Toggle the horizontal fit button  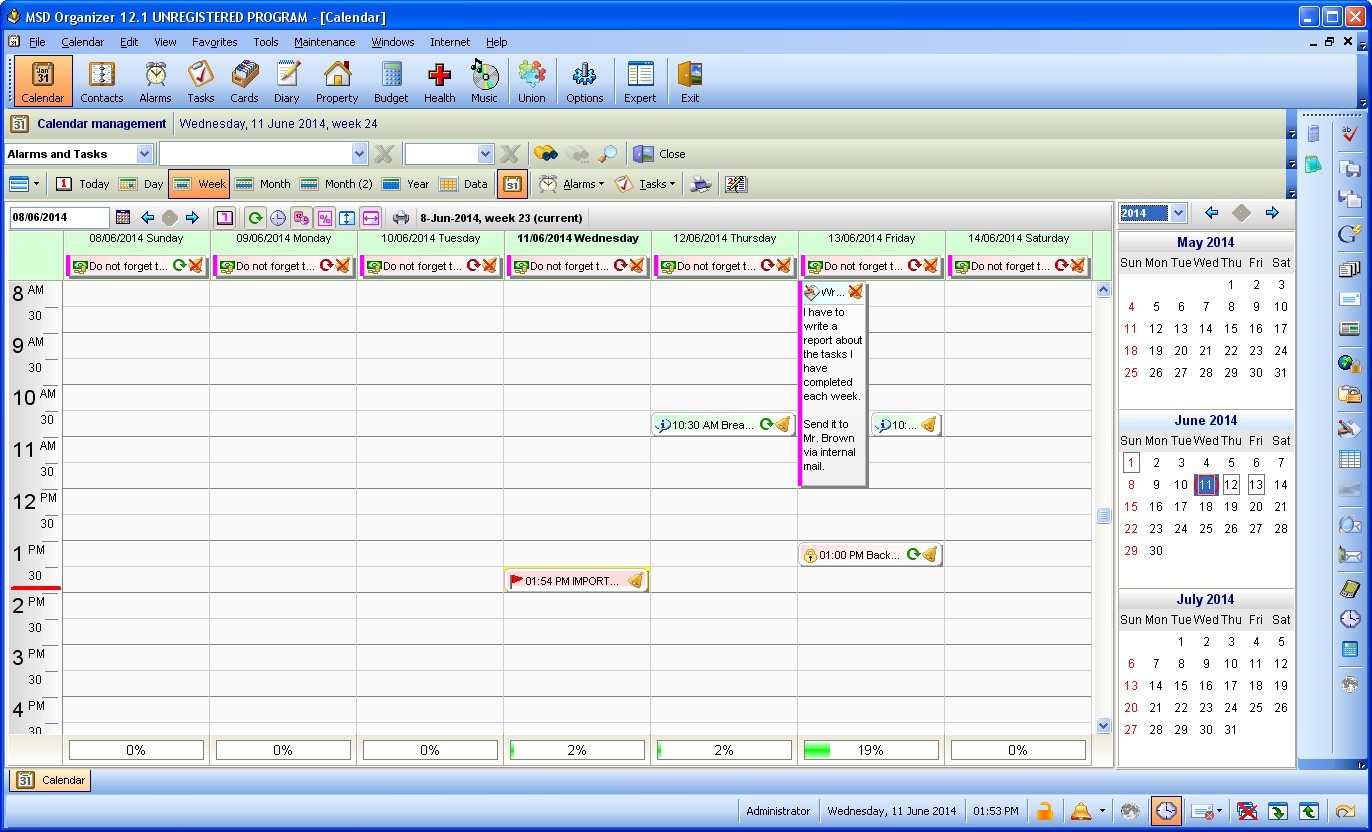click(x=371, y=217)
